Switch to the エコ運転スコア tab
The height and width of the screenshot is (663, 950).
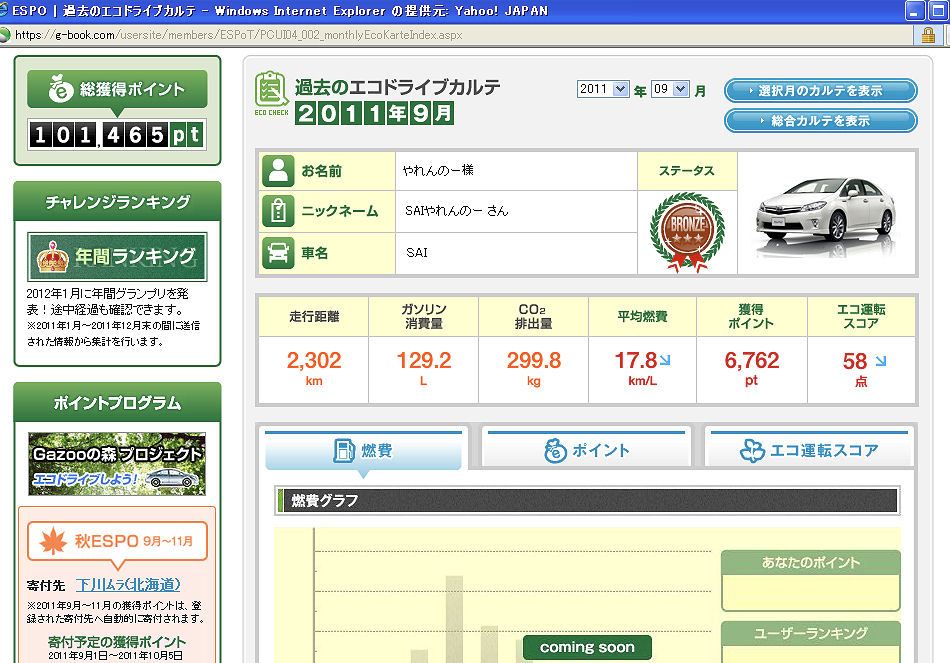pyautogui.click(x=809, y=450)
